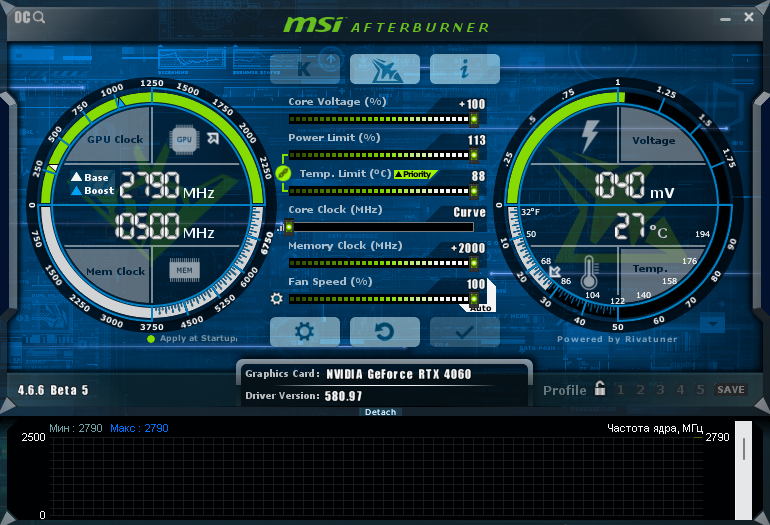Click the right side panel expand tab
This screenshot has height=525, width=770.
[762, 206]
